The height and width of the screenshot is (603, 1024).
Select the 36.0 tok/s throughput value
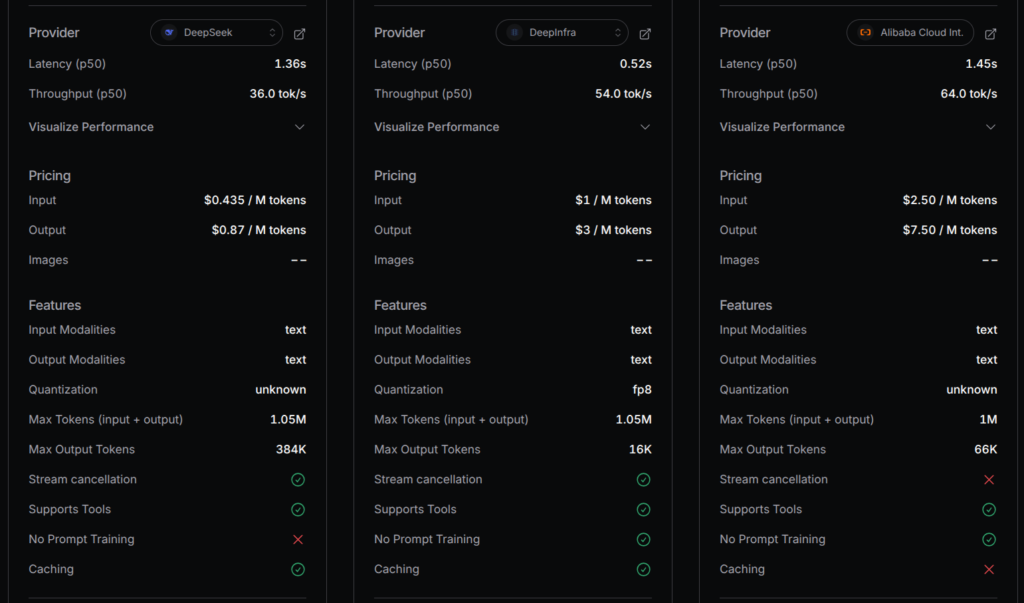pyautogui.click(x=278, y=94)
